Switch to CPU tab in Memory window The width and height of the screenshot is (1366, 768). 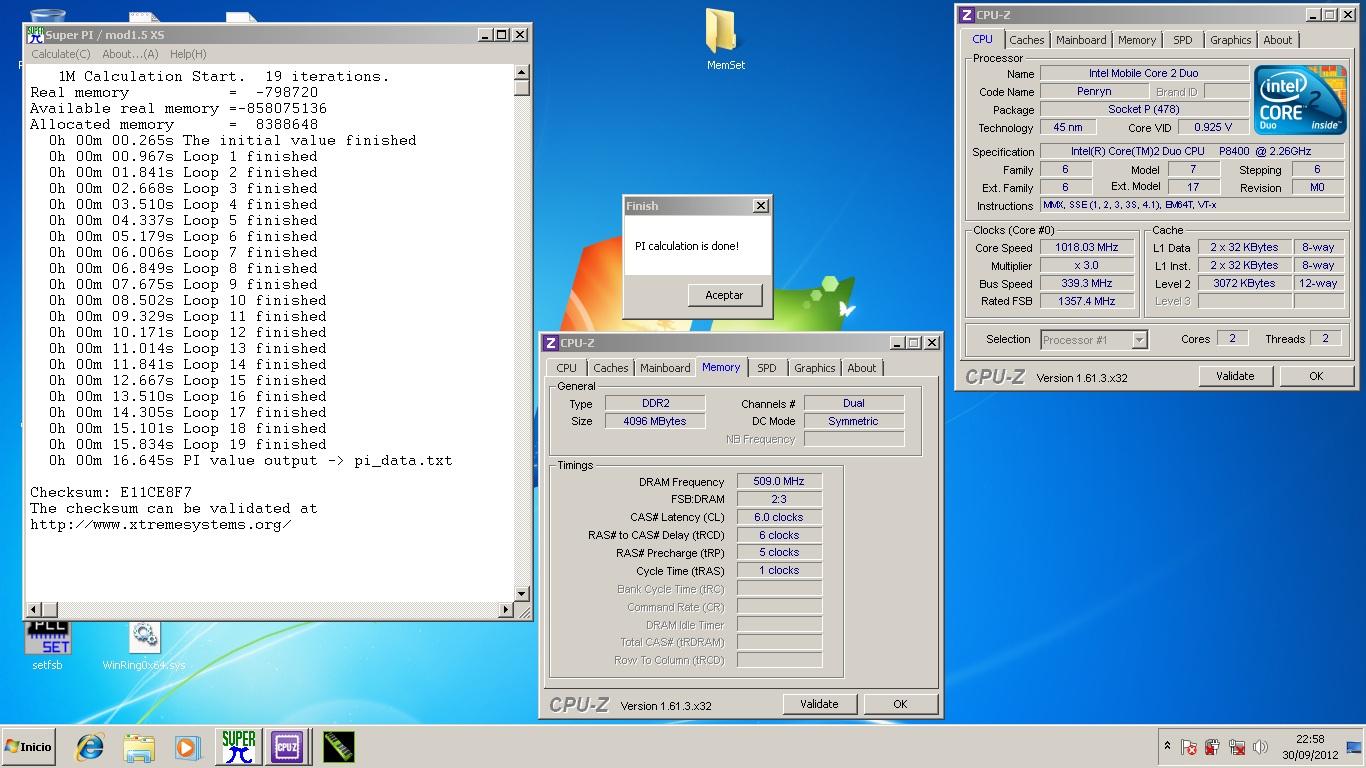click(x=567, y=368)
